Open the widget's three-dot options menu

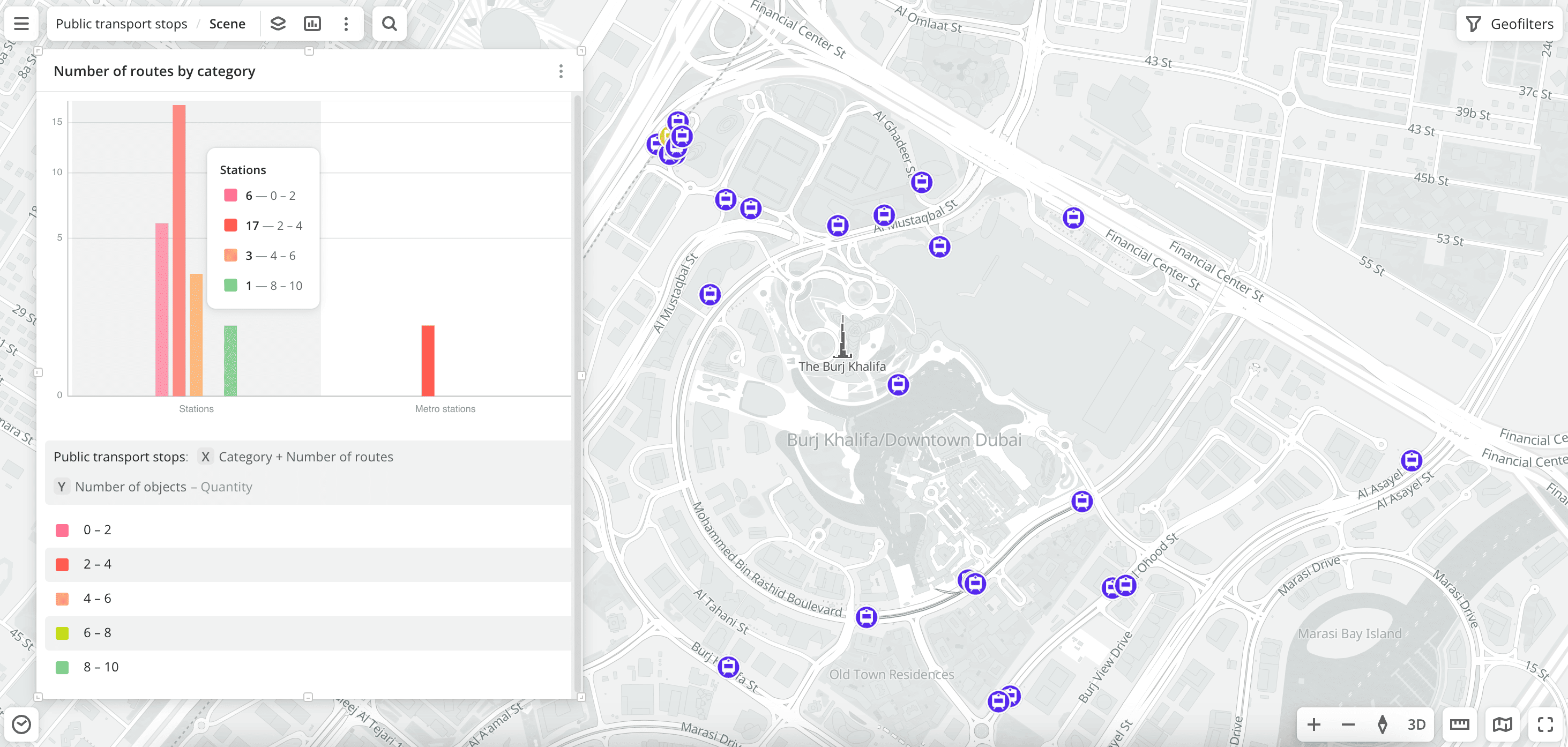click(x=561, y=71)
